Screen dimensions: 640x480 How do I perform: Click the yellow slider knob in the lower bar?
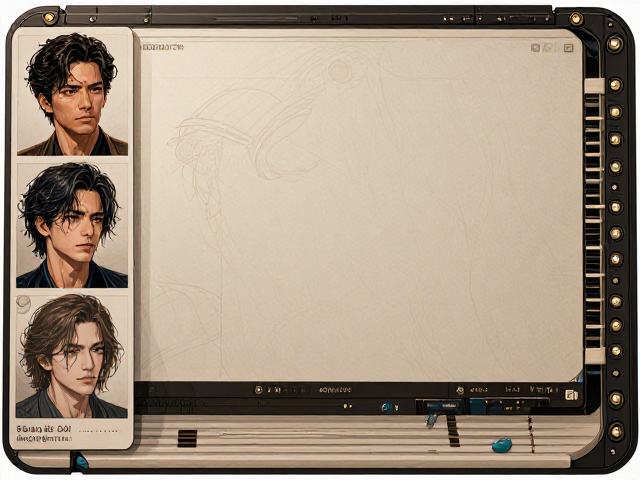point(346,407)
